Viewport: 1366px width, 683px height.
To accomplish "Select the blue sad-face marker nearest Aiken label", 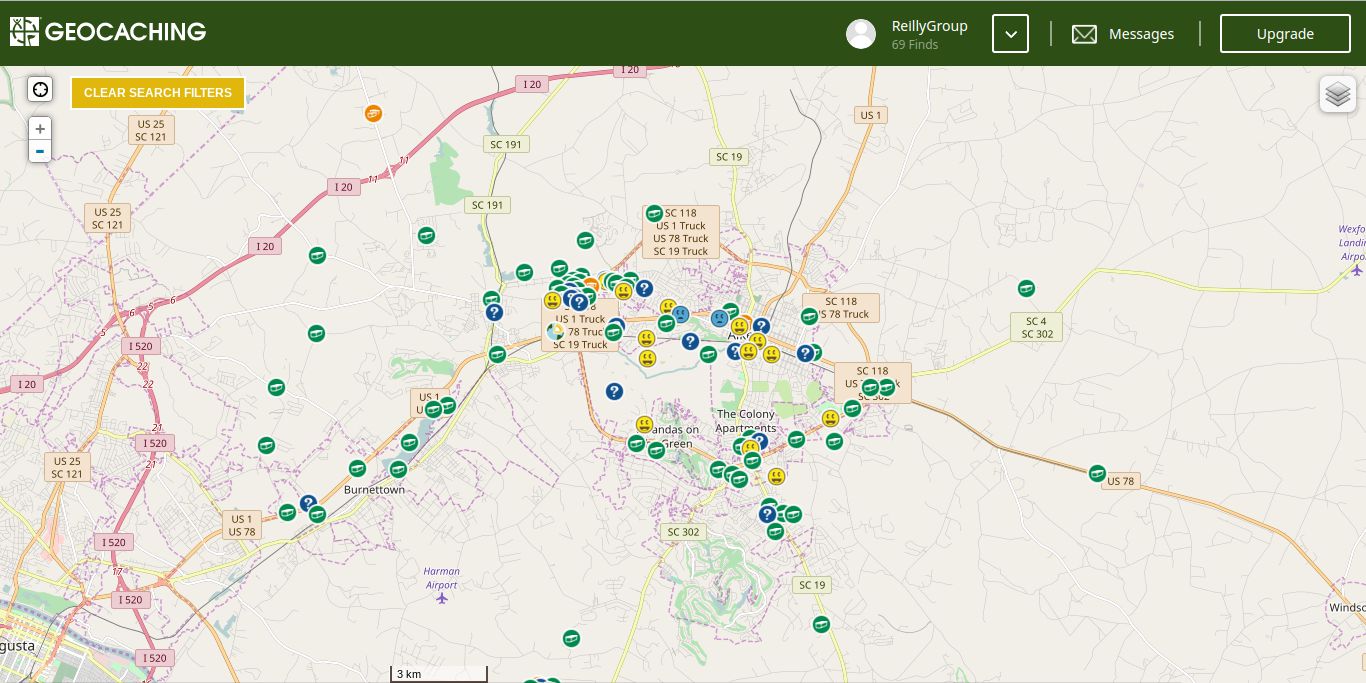I will [719, 319].
